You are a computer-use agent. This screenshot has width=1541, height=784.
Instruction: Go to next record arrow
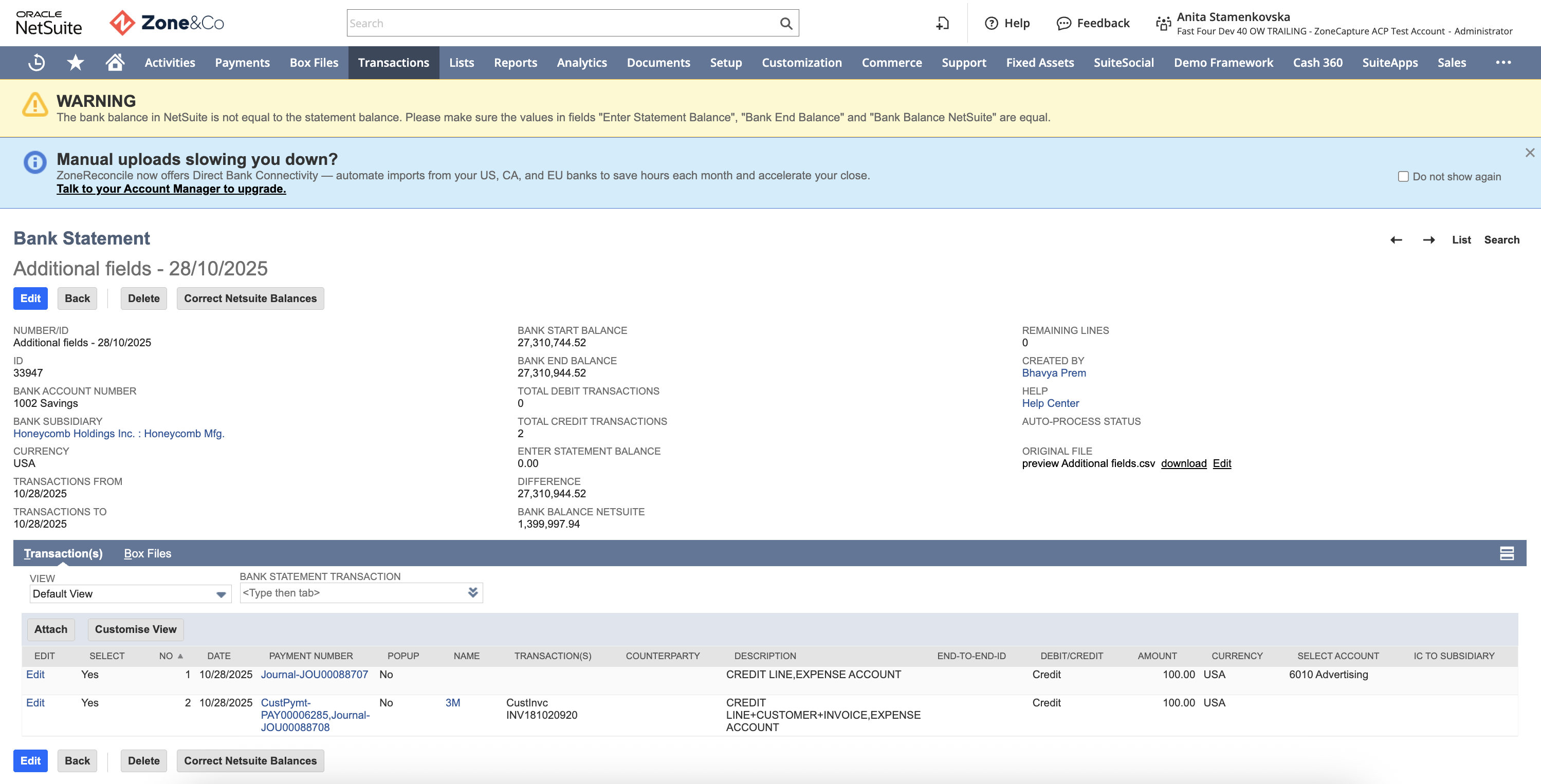coord(1428,240)
